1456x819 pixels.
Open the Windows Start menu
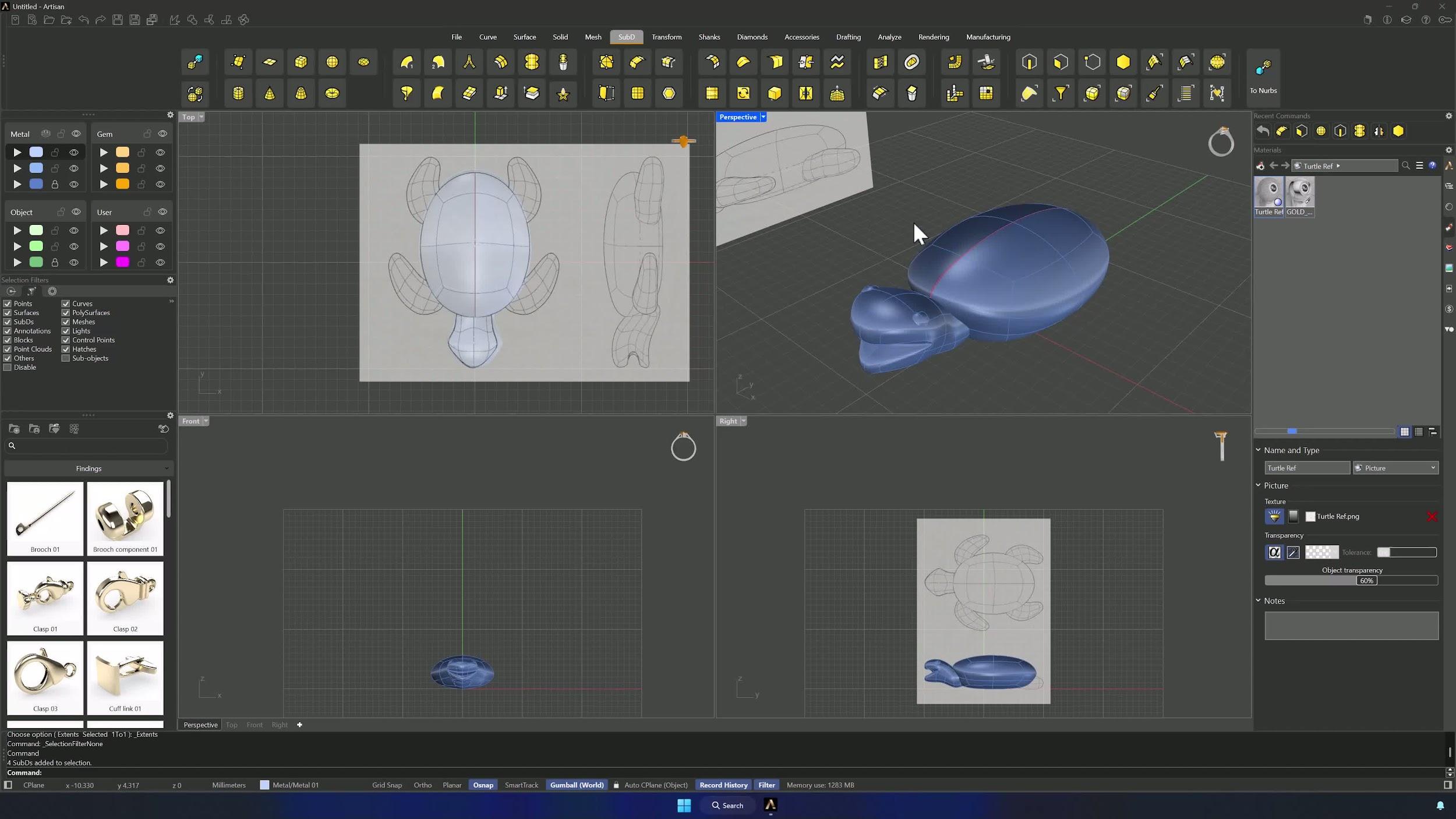point(684,805)
